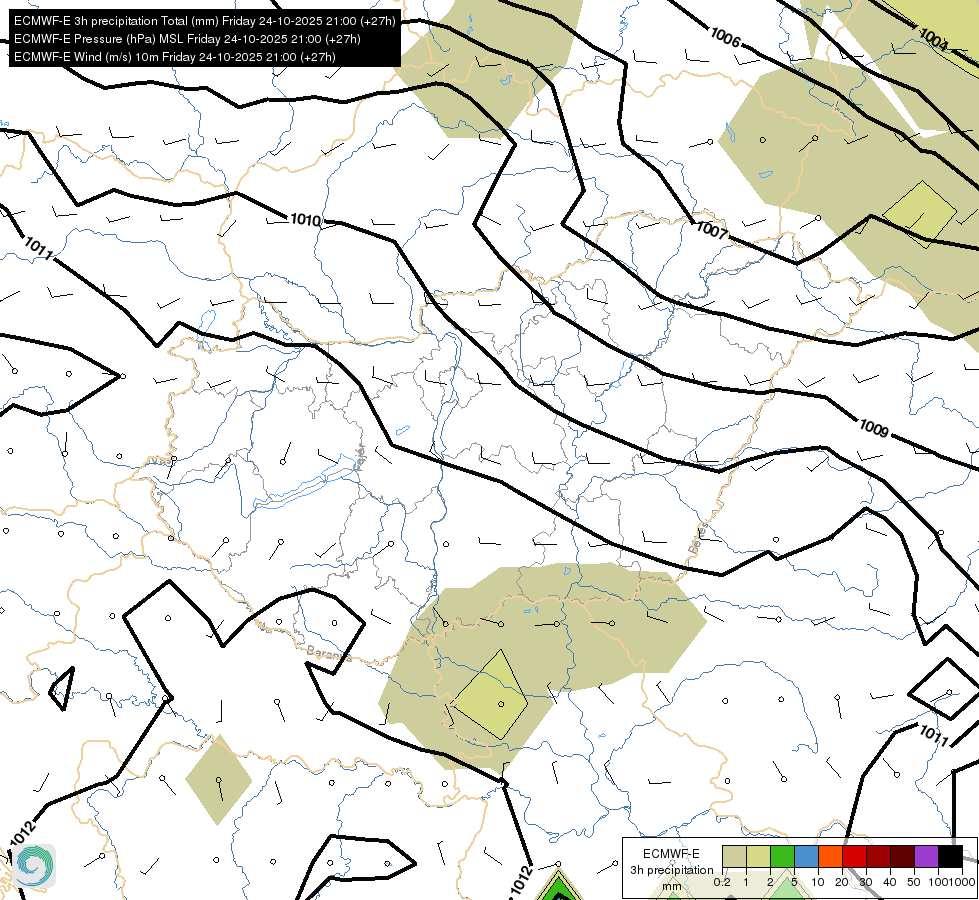
Task: Click the Baranya county label
Action: pyautogui.click(x=329, y=653)
